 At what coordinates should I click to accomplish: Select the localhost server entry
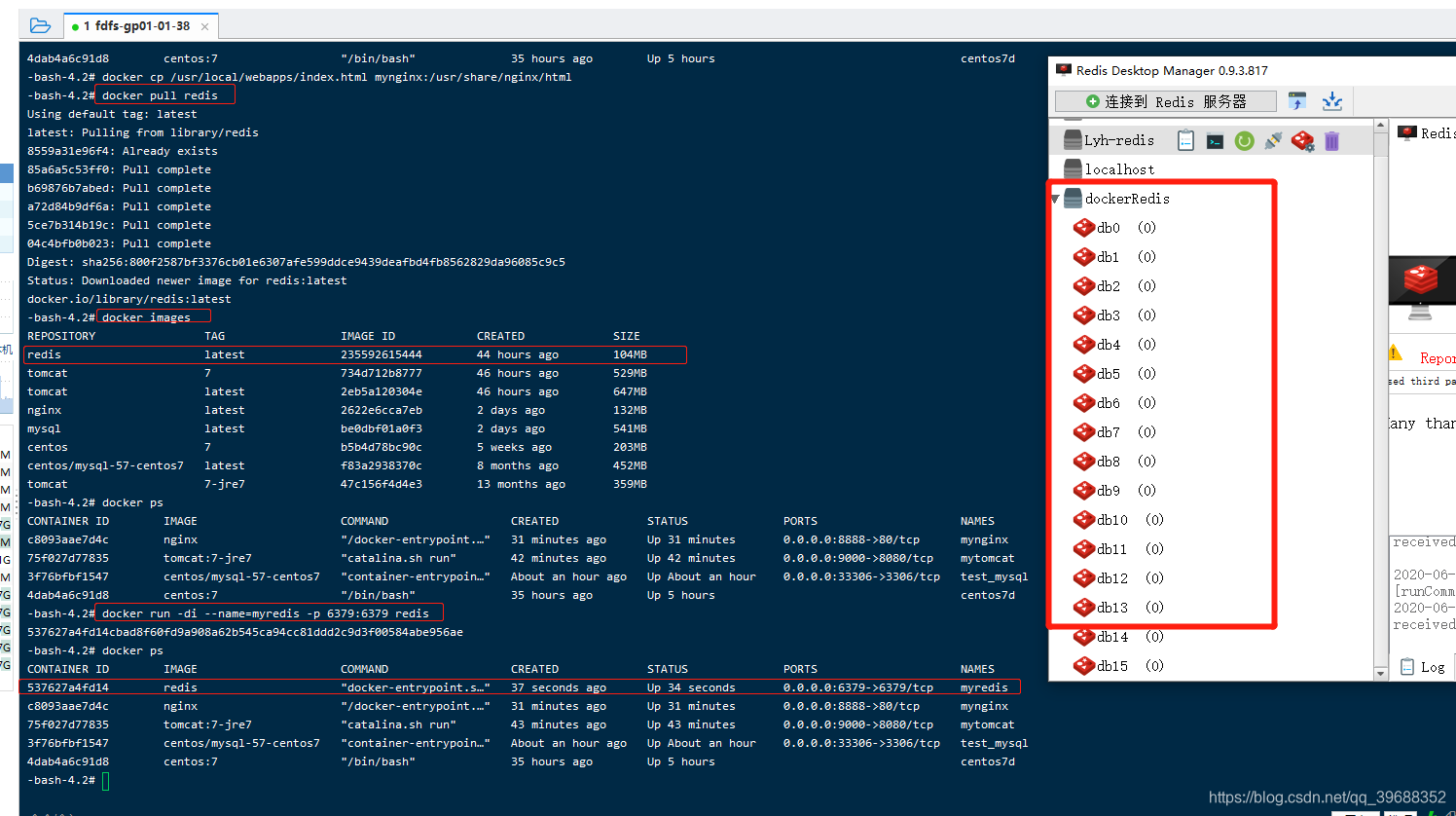click(x=1119, y=169)
